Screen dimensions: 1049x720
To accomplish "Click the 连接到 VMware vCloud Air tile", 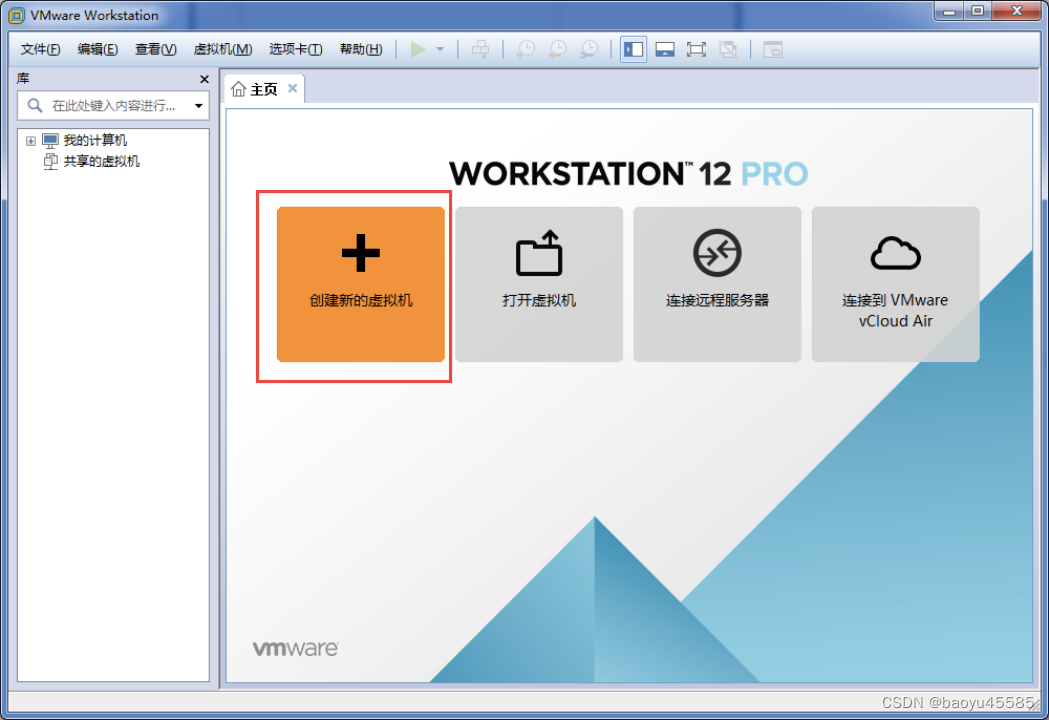I will 896,284.
